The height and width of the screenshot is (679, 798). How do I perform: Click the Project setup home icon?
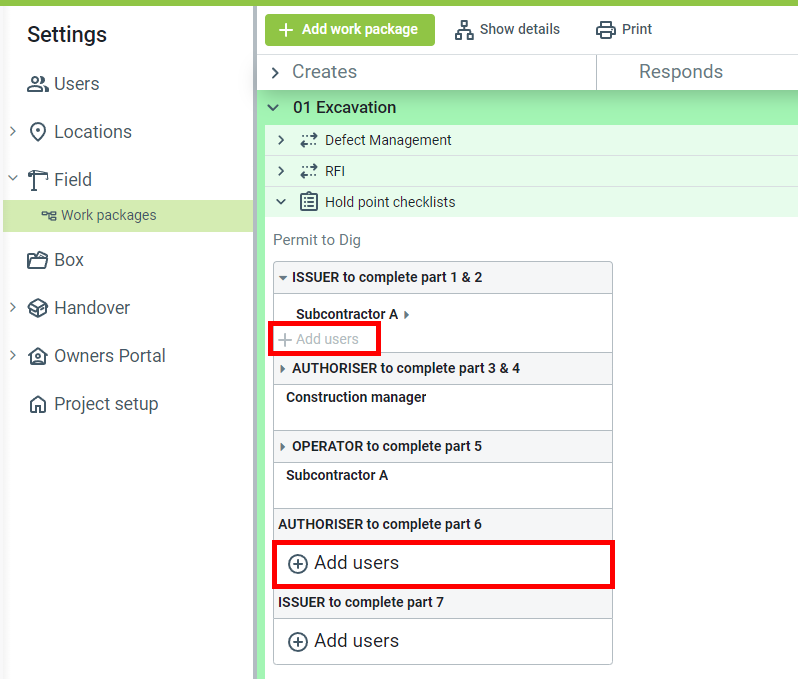coord(38,405)
